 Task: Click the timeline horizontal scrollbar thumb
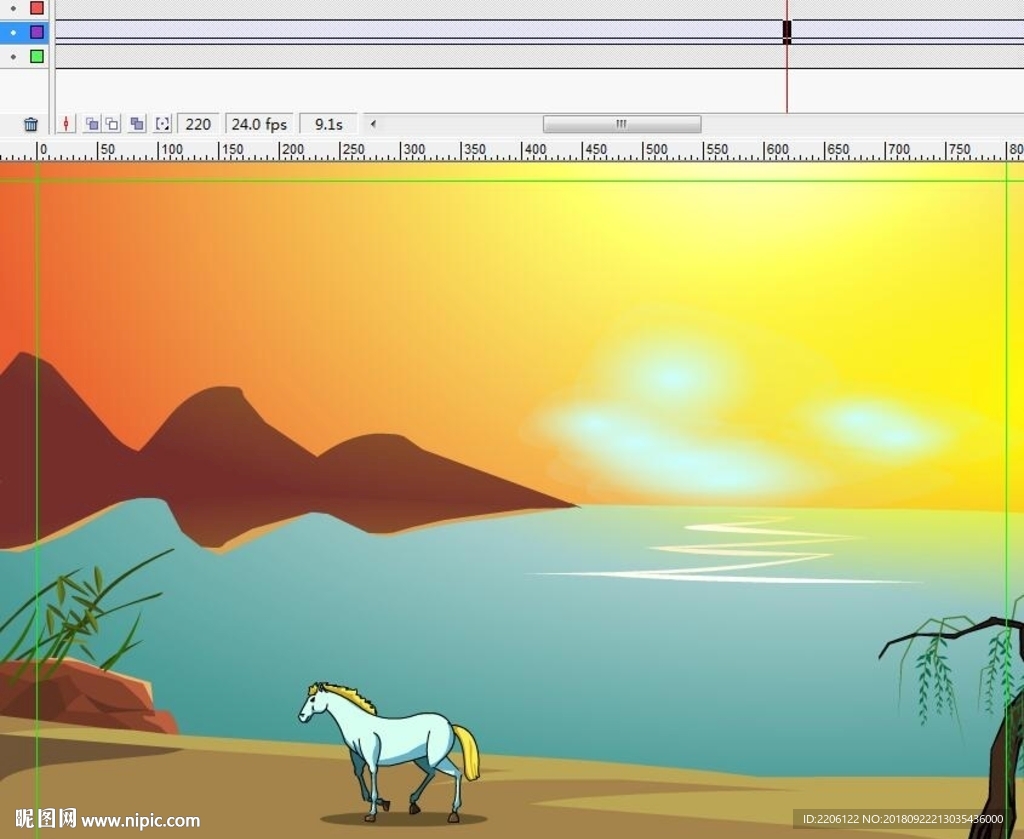(622, 124)
